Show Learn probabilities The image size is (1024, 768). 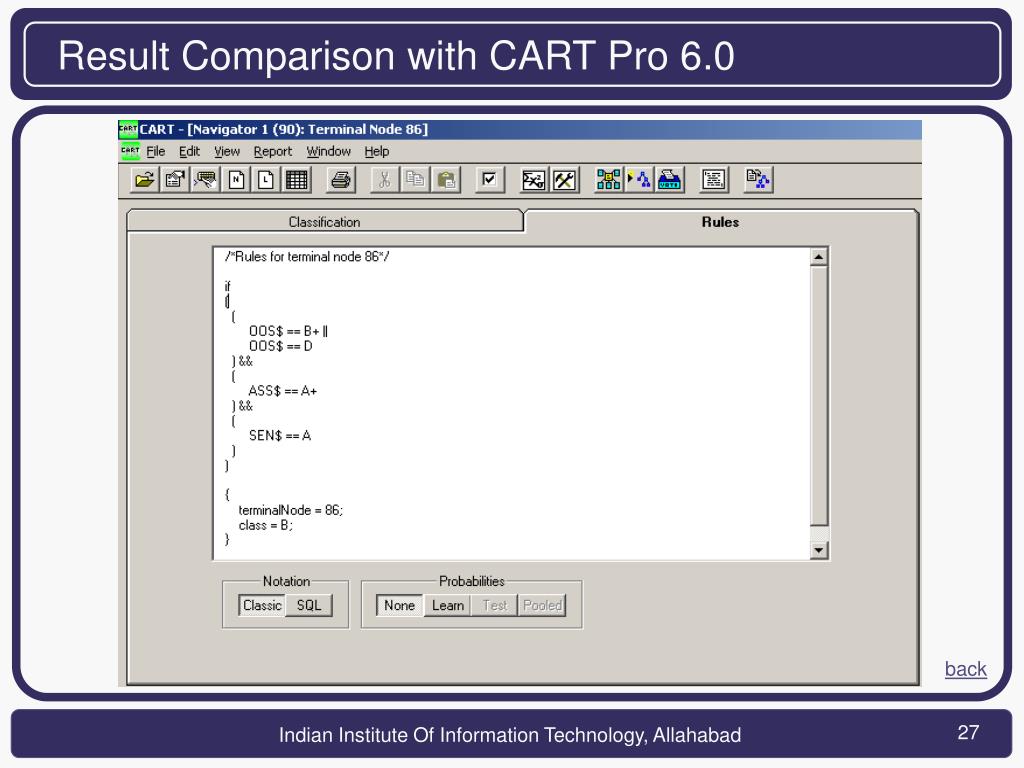[448, 605]
